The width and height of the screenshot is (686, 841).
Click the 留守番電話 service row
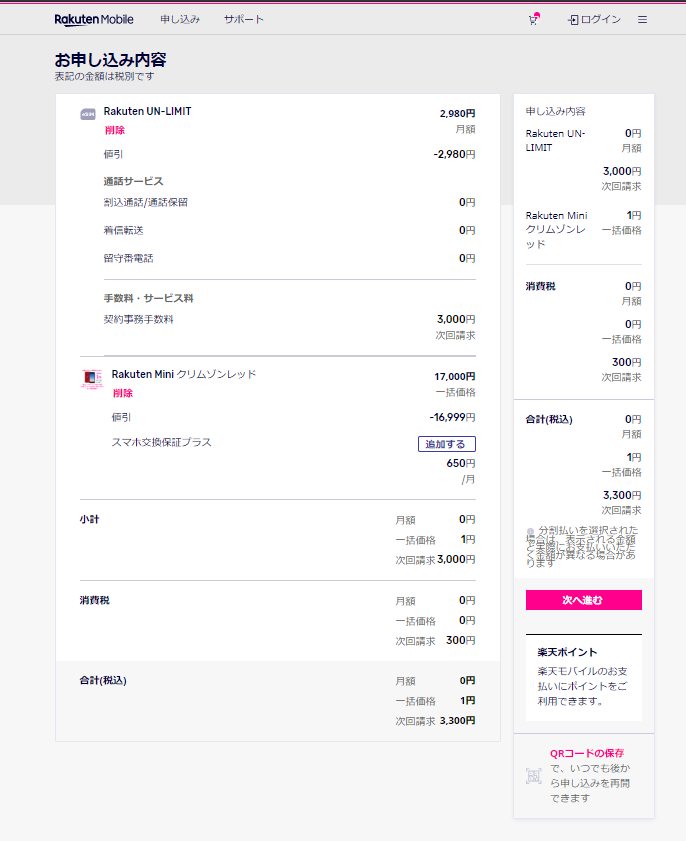290,258
